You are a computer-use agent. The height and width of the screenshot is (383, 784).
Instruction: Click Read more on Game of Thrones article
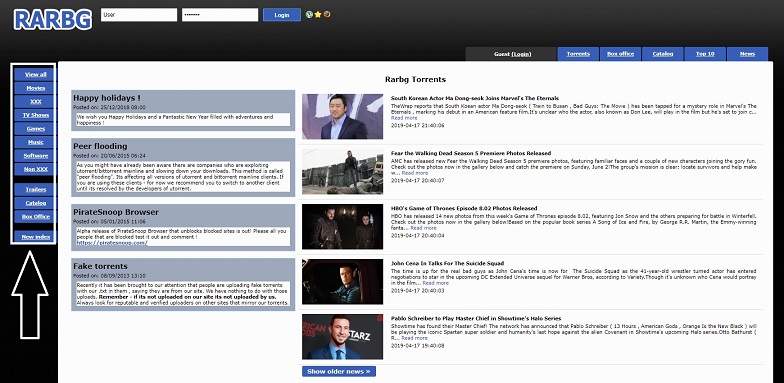tap(424, 228)
